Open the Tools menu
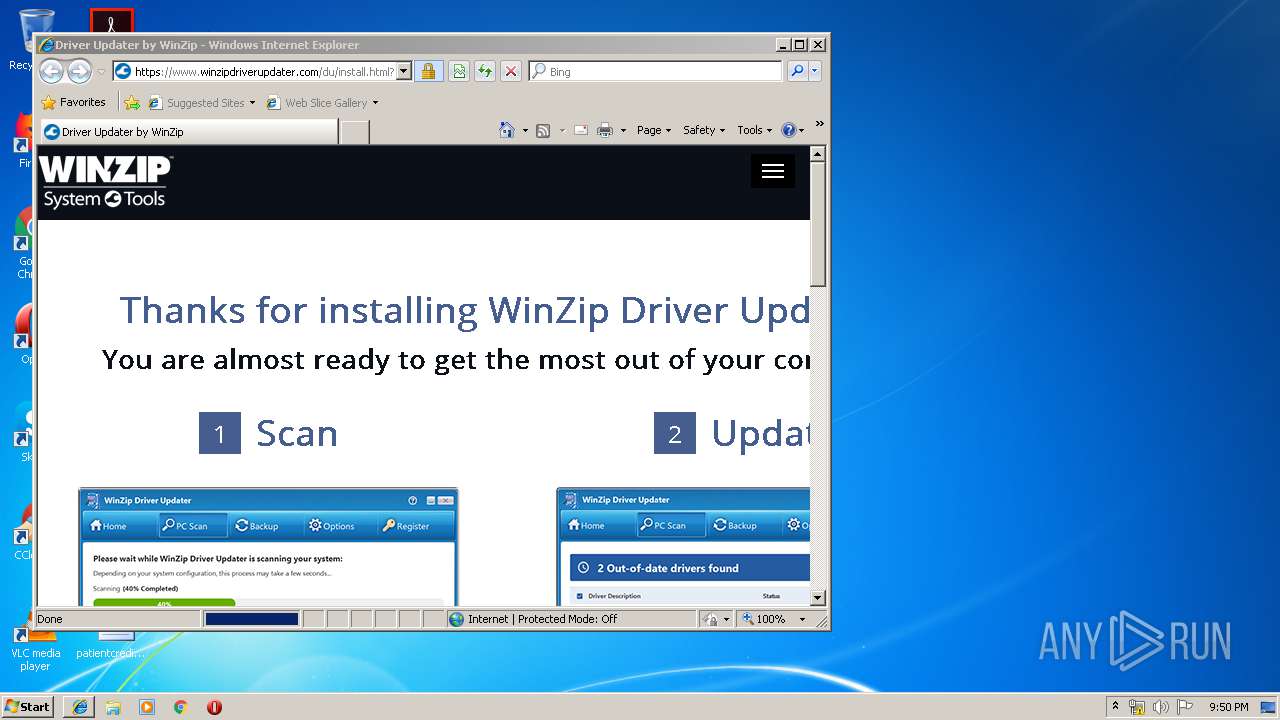This screenshot has width=1280, height=720. 754,130
